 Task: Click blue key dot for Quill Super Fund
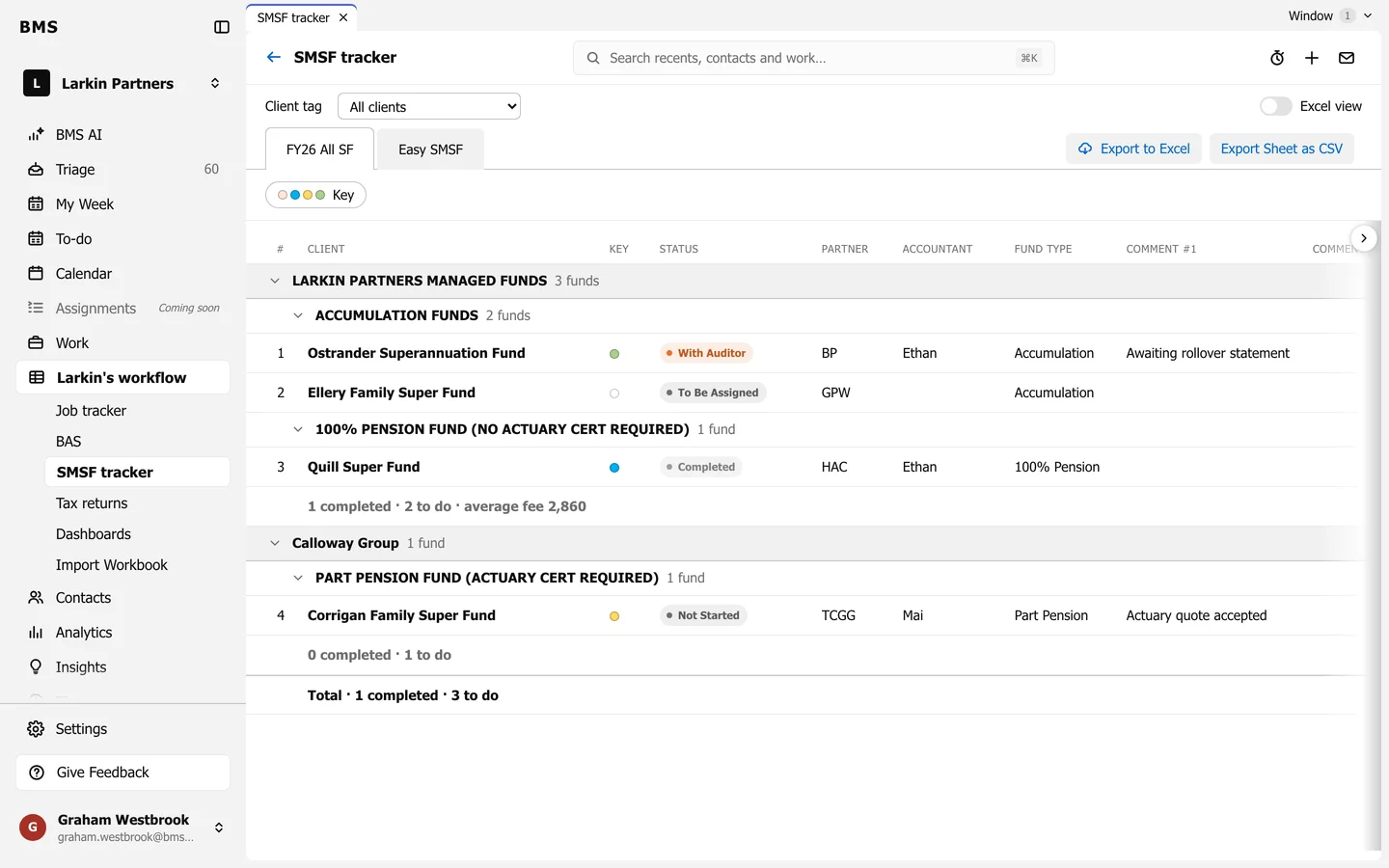coord(614,468)
